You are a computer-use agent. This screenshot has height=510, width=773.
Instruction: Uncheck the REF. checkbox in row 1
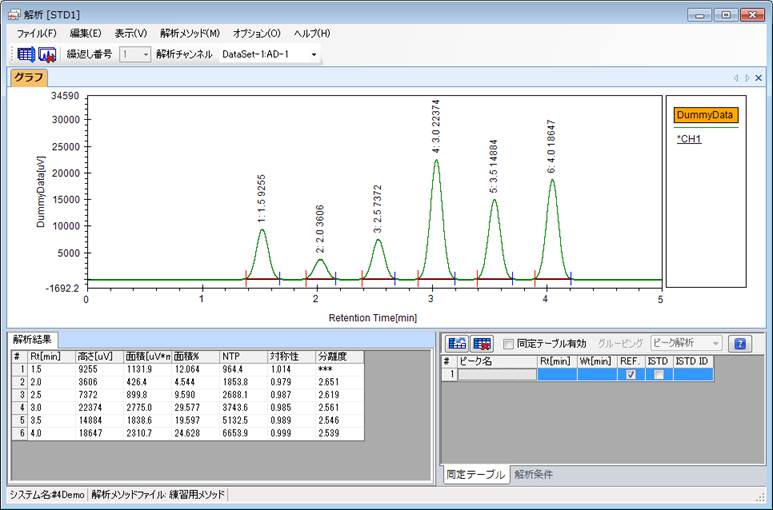click(x=629, y=375)
